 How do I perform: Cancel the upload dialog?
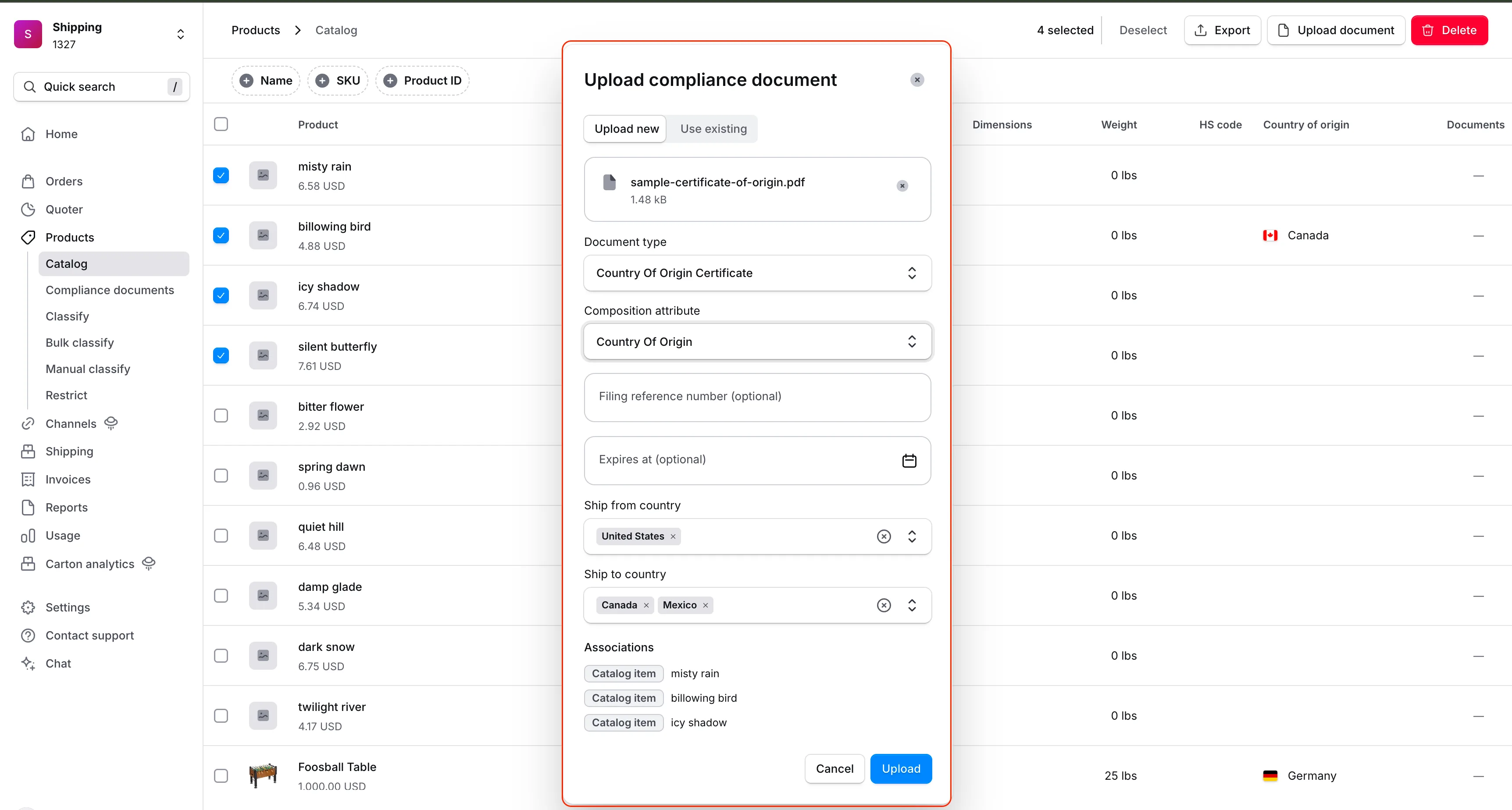pos(834,768)
